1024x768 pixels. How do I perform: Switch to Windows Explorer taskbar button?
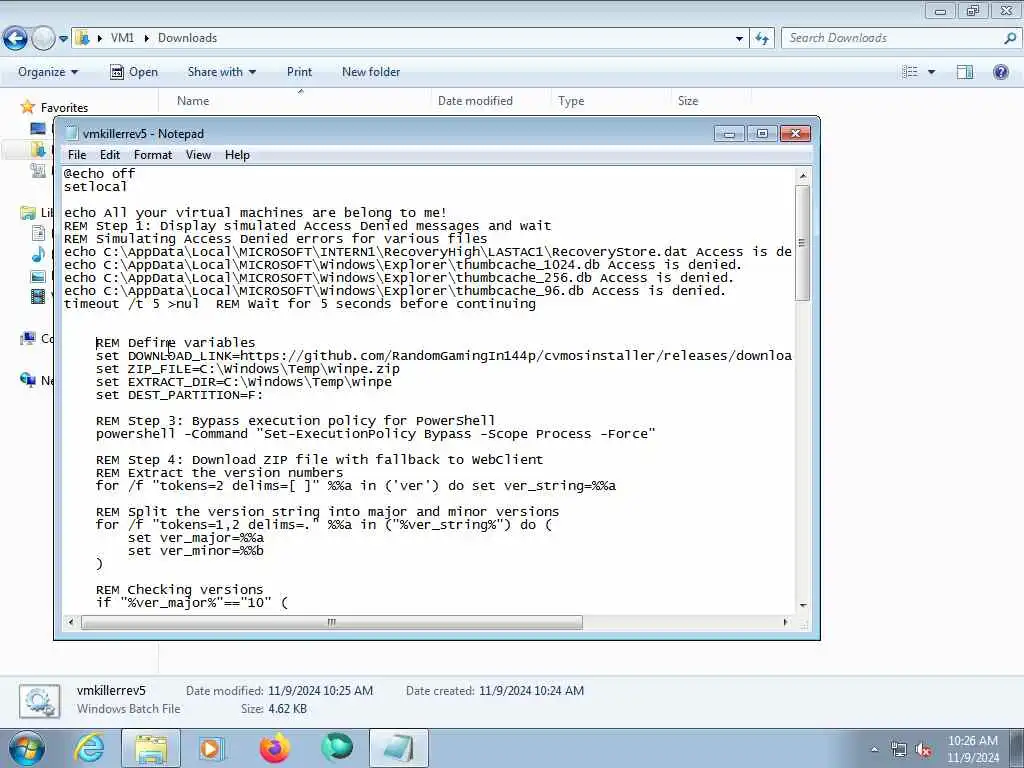(x=152, y=748)
